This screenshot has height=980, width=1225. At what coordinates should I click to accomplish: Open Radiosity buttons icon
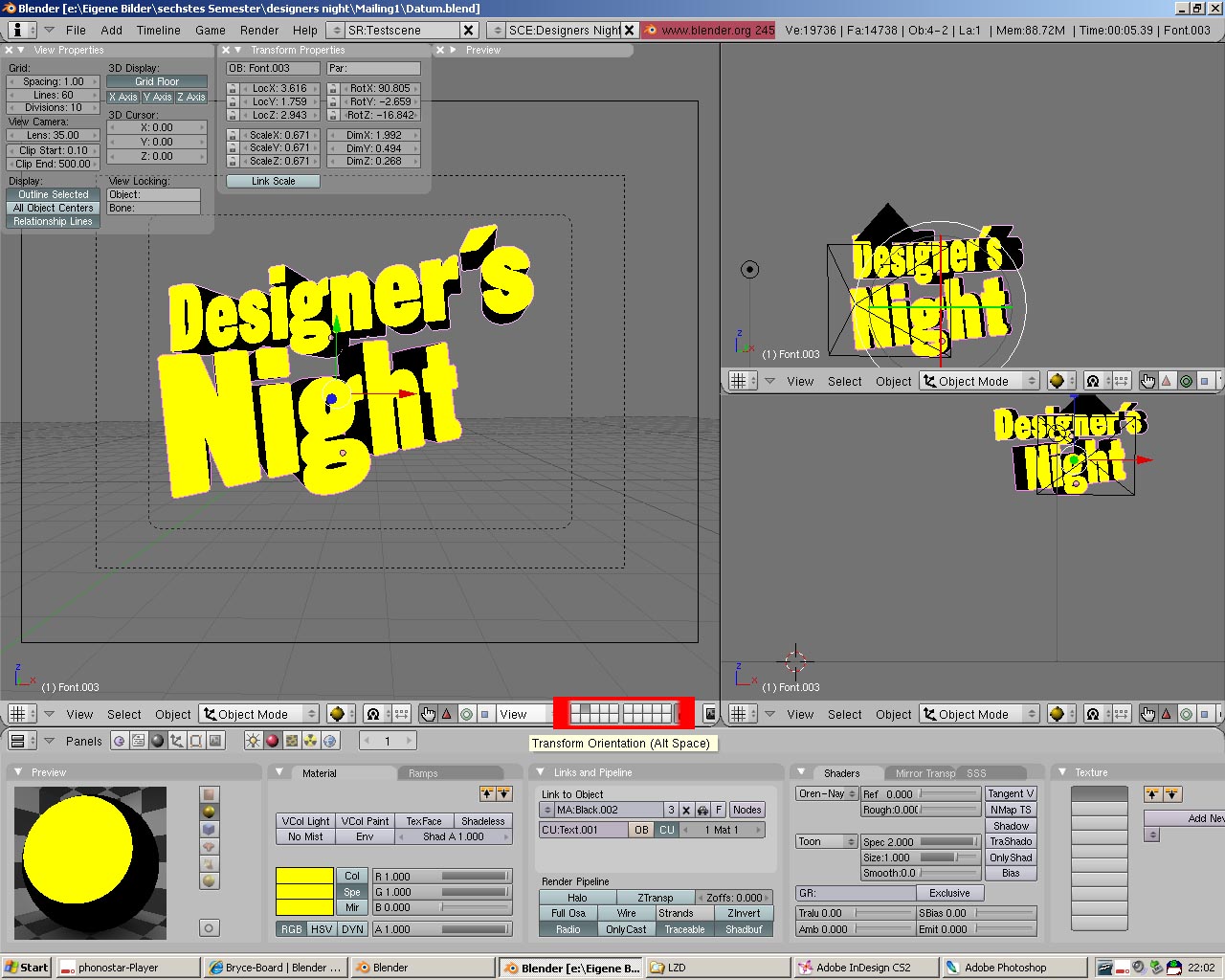click(311, 741)
